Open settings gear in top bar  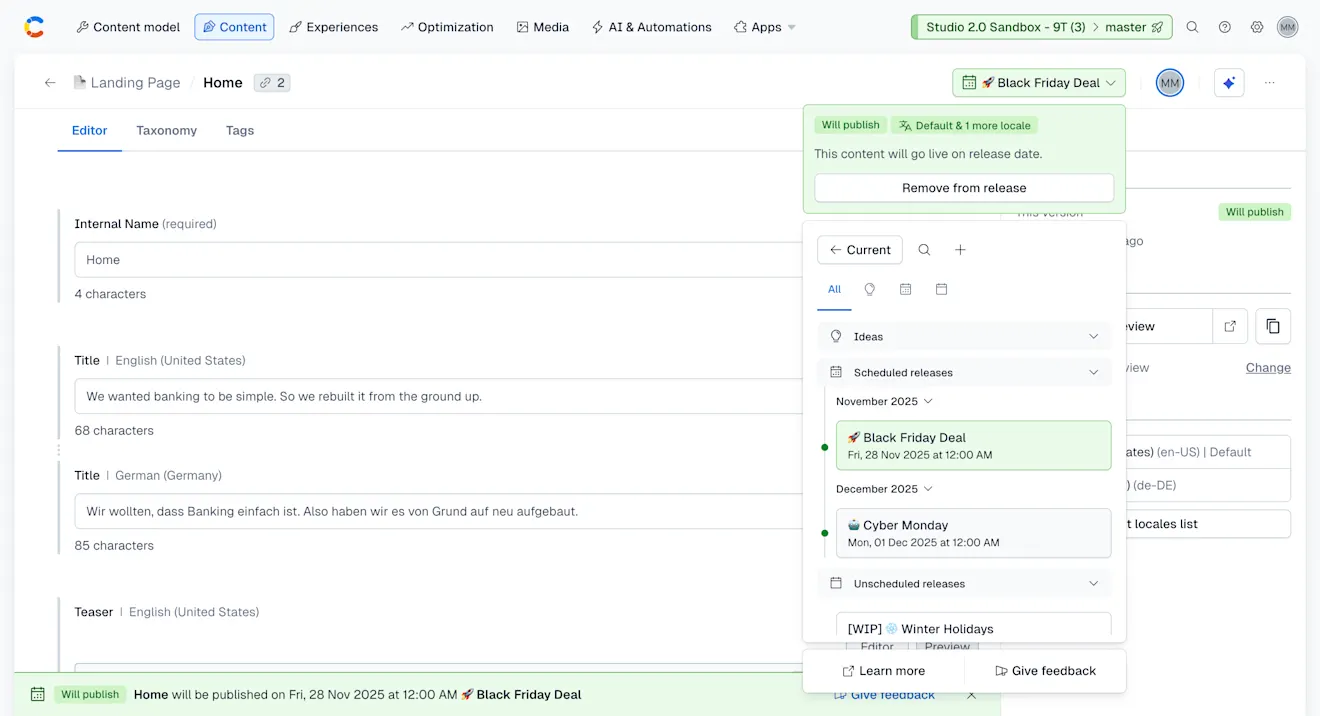(x=1257, y=27)
